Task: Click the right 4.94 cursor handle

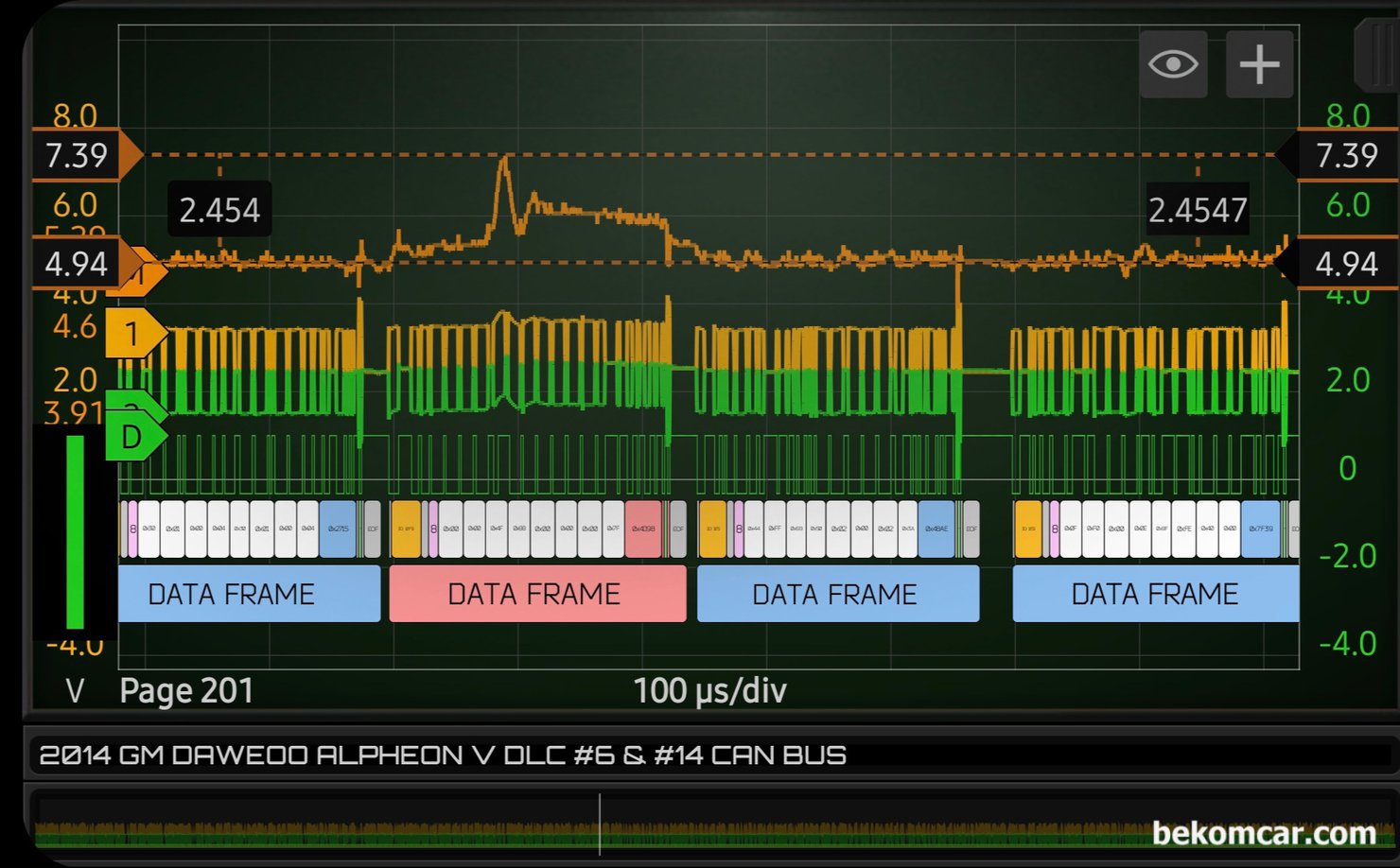Action: [x=1343, y=263]
